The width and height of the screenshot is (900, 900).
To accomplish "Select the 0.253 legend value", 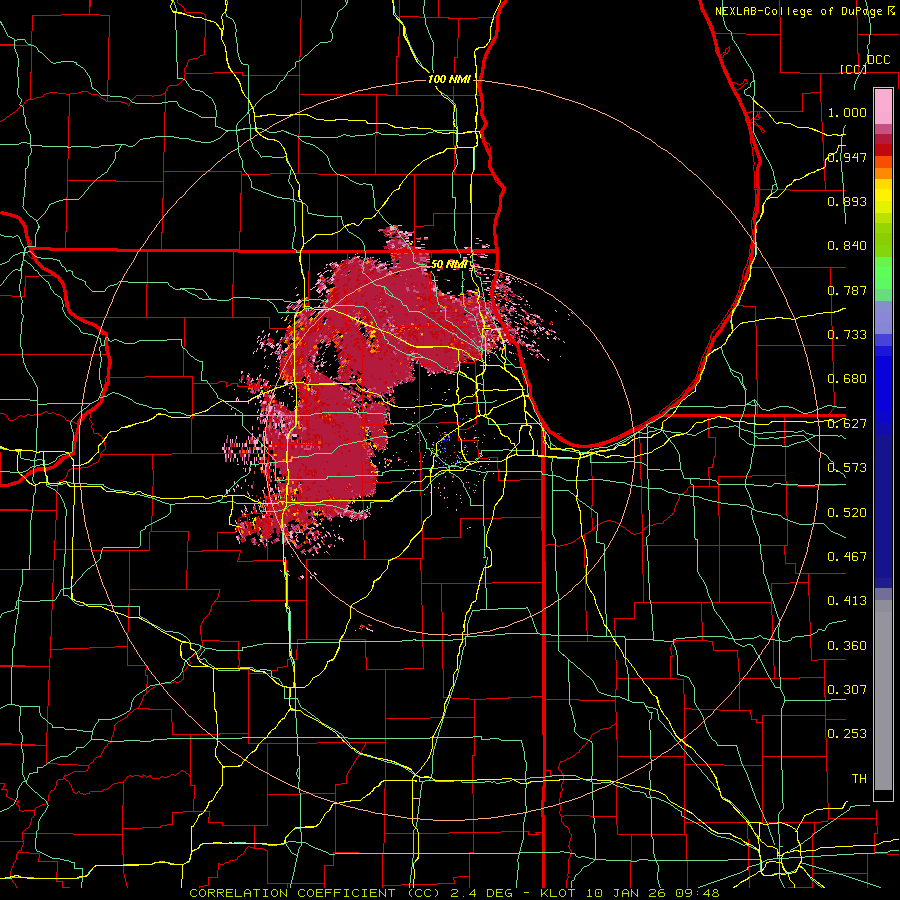I will click(847, 734).
